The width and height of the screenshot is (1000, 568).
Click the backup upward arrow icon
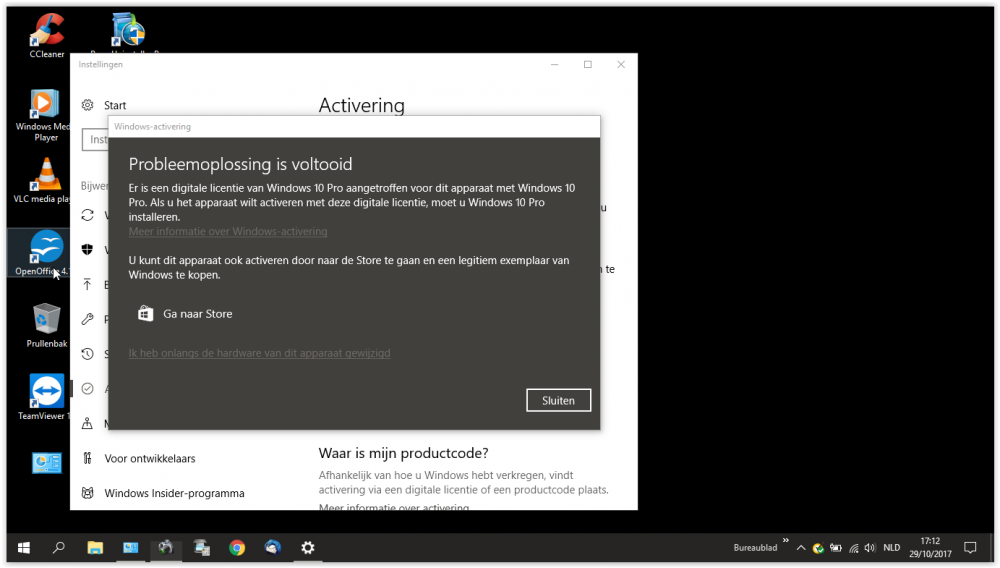tap(87, 284)
